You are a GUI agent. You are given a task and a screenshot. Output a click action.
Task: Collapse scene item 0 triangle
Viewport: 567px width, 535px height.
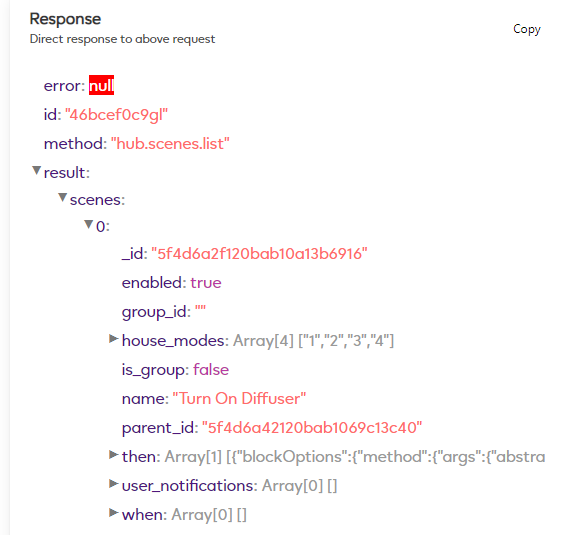(x=89, y=224)
